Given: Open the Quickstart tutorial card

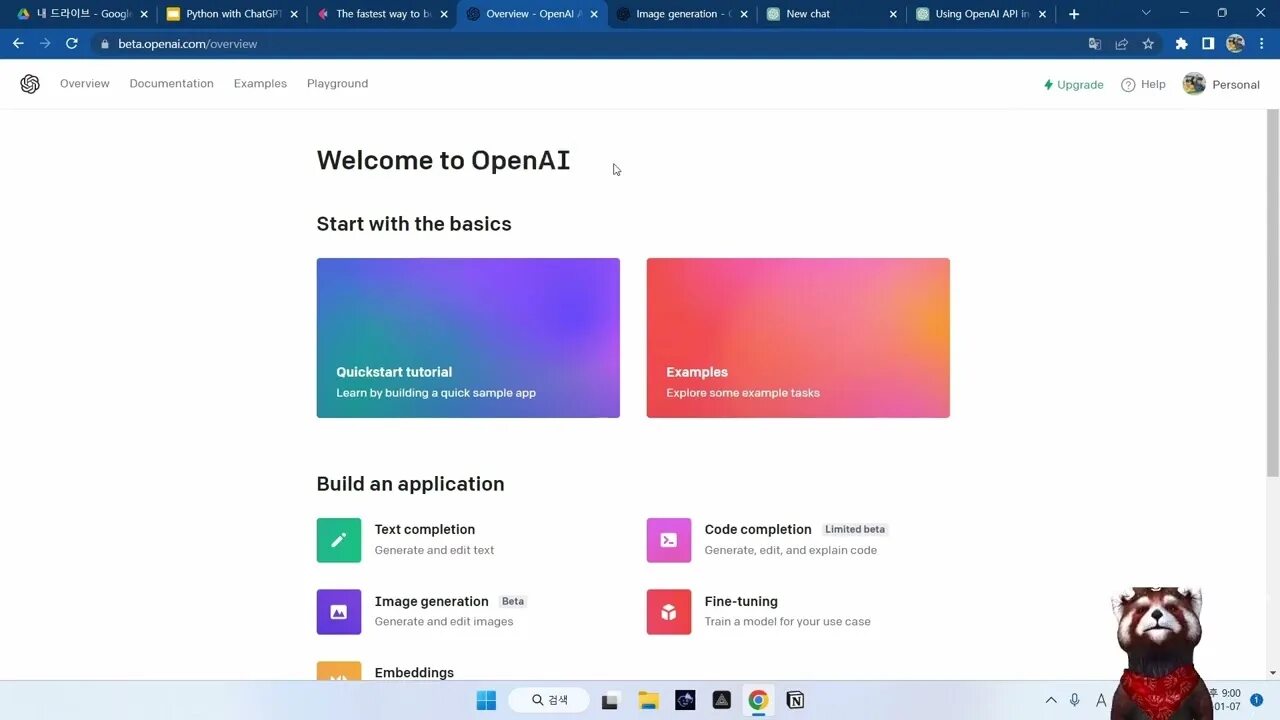Looking at the screenshot, I should coord(468,338).
